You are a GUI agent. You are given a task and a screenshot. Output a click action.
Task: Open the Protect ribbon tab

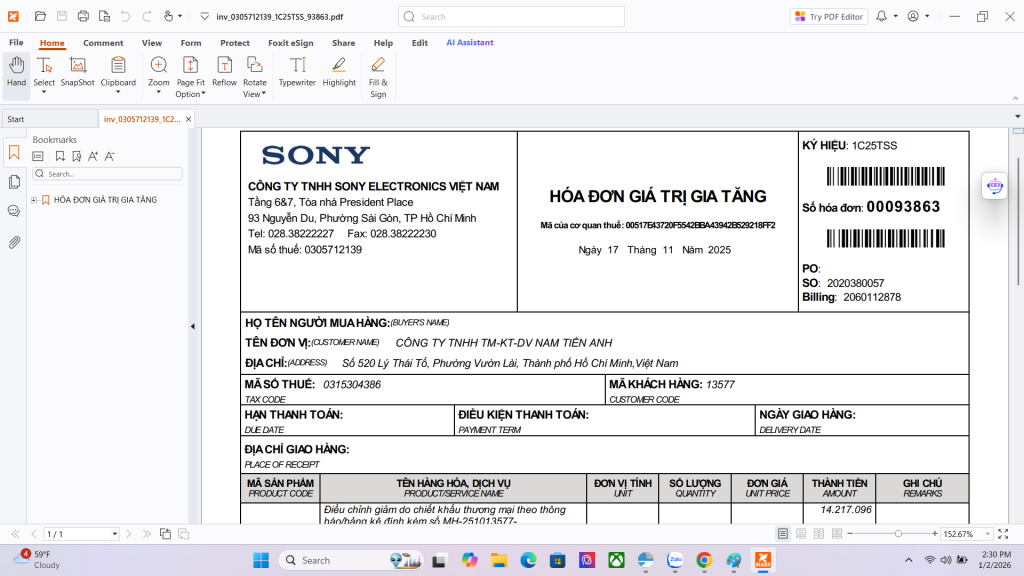[x=235, y=43]
